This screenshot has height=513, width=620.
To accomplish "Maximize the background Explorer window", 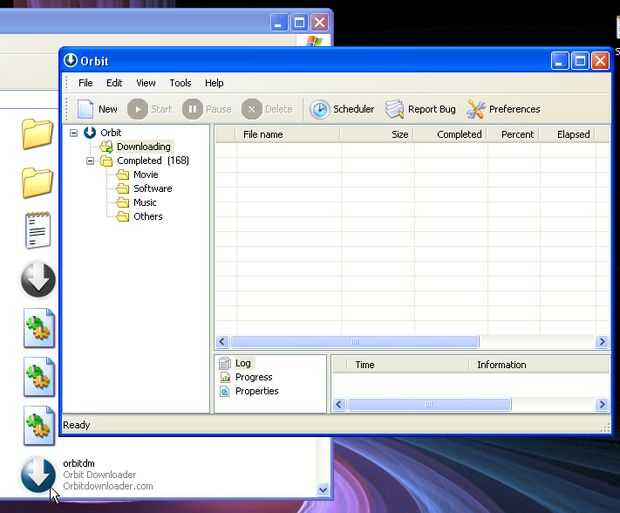I will point(299,23).
